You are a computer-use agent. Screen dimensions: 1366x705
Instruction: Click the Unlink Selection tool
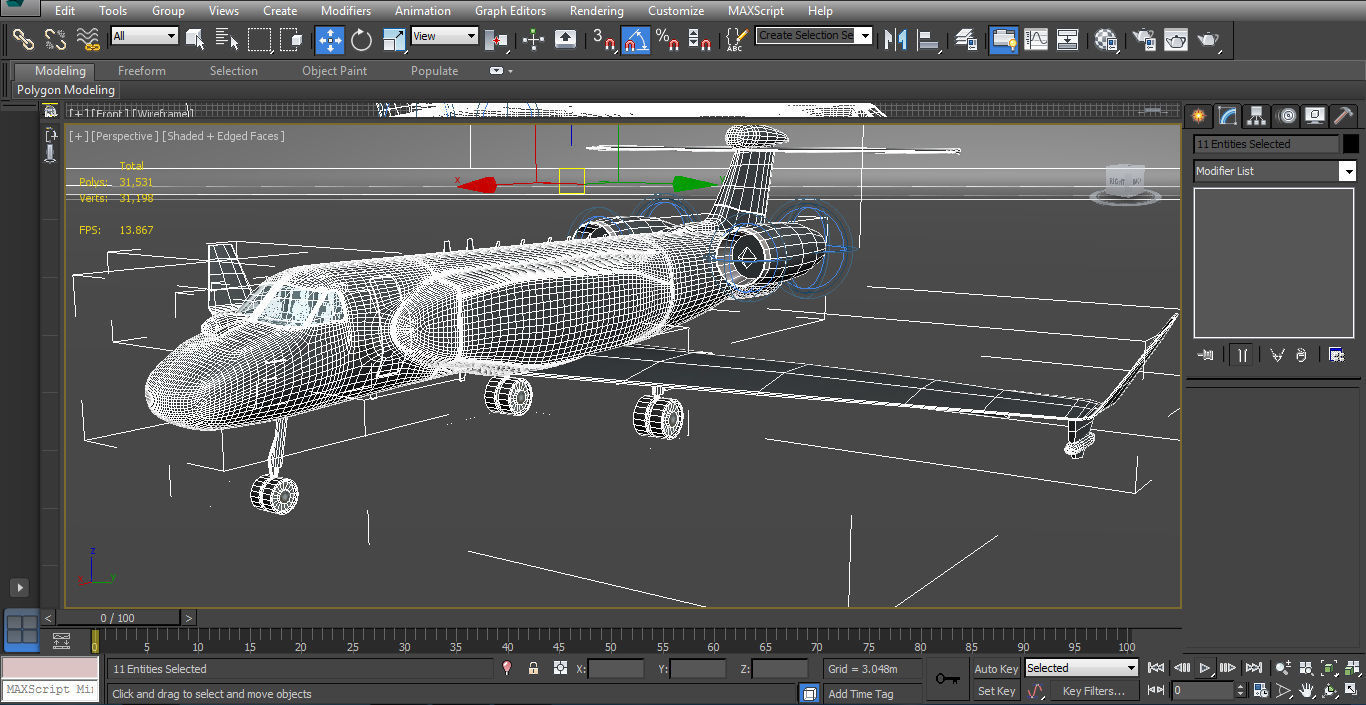pos(56,40)
